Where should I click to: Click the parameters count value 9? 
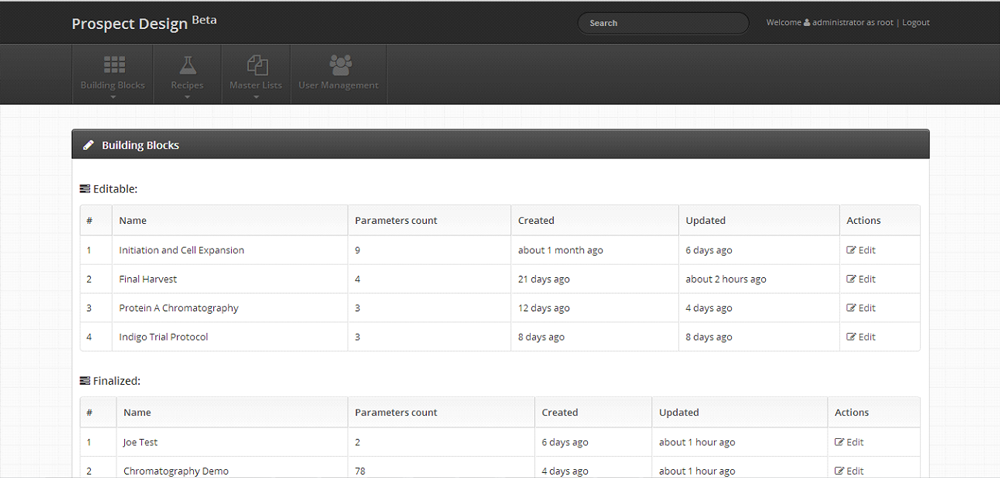tap(358, 250)
